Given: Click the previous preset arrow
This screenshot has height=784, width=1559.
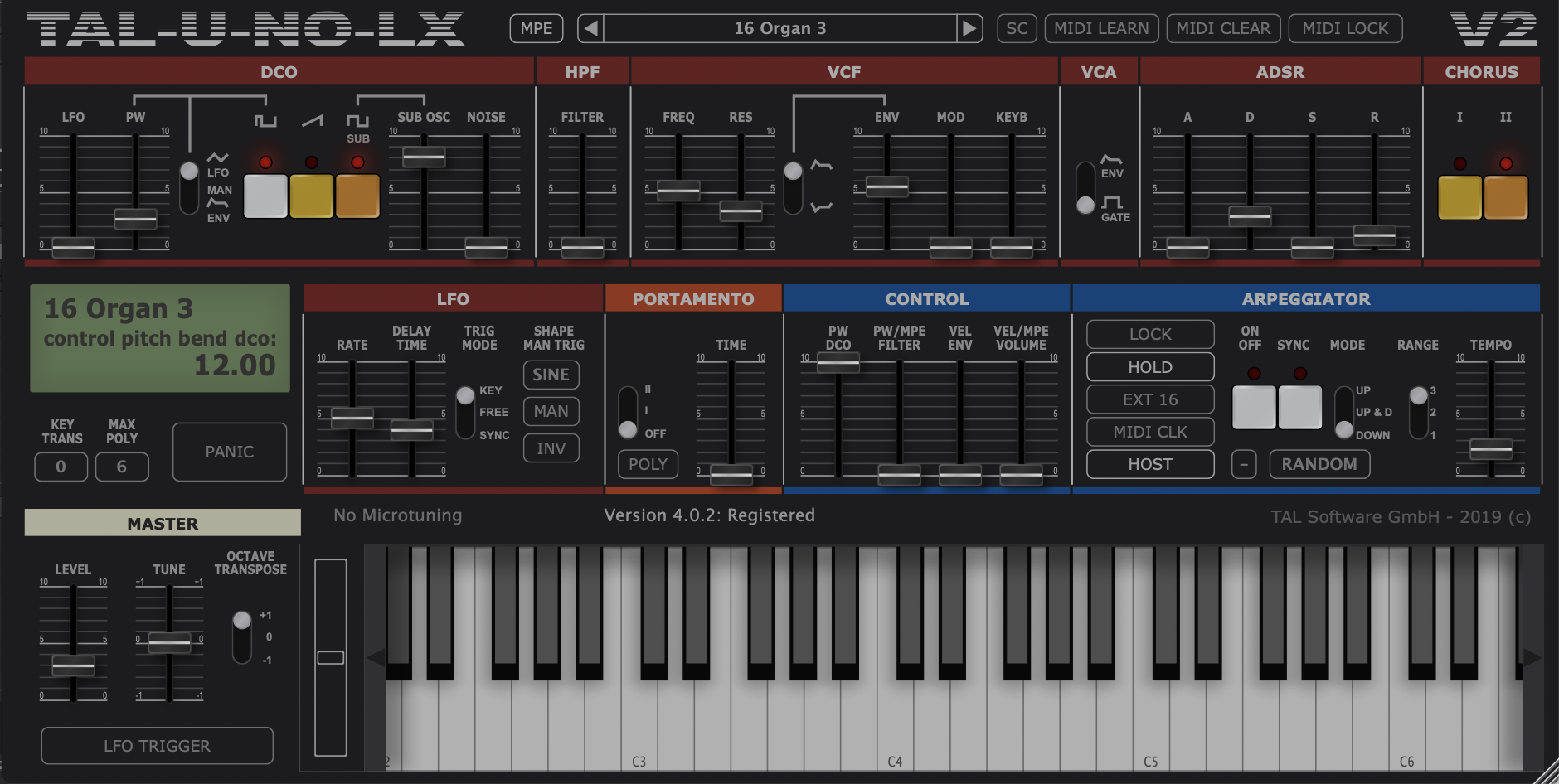Looking at the screenshot, I should pyautogui.click(x=590, y=27).
